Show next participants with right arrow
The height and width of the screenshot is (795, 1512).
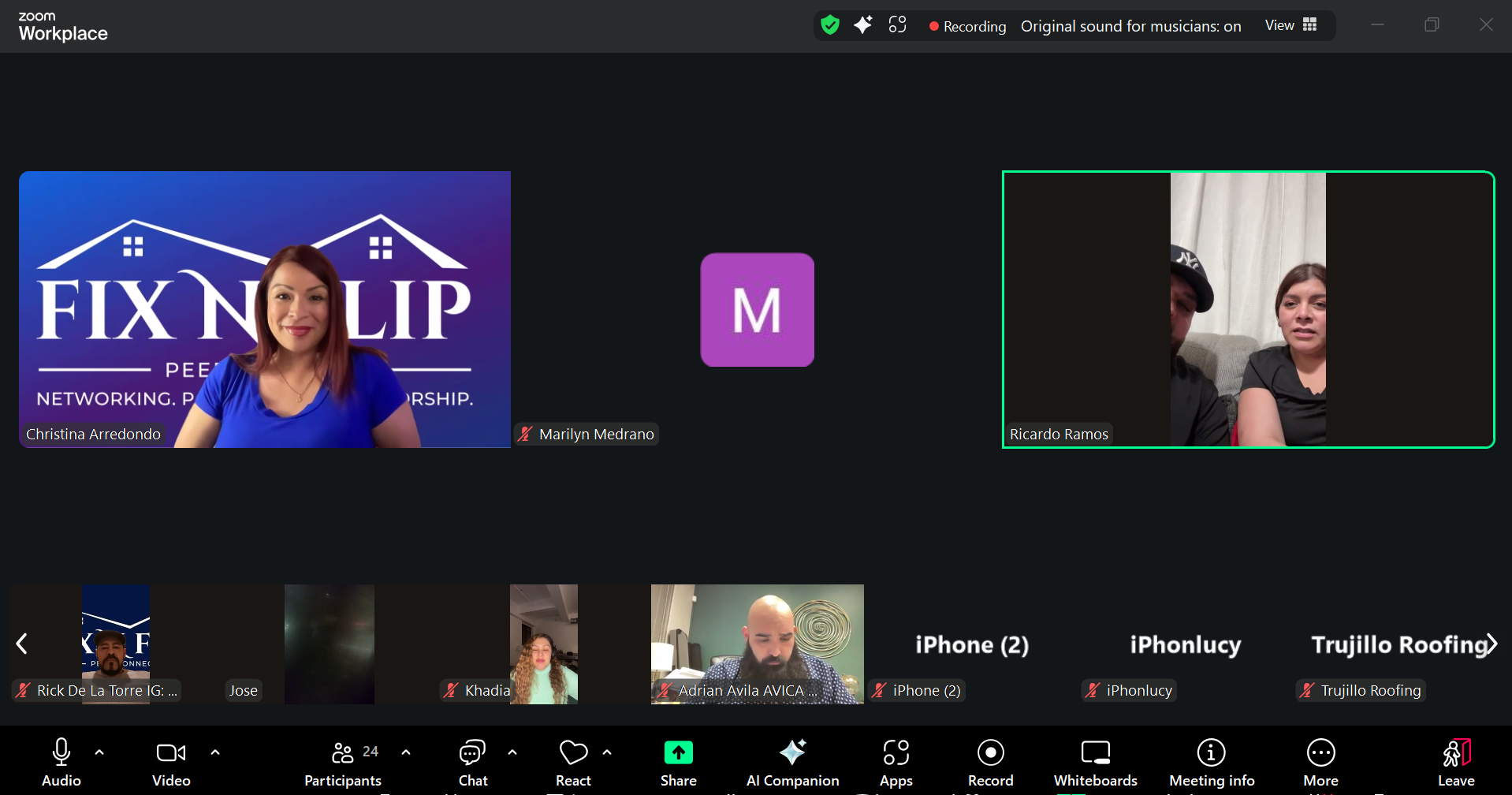pos(1491,644)
